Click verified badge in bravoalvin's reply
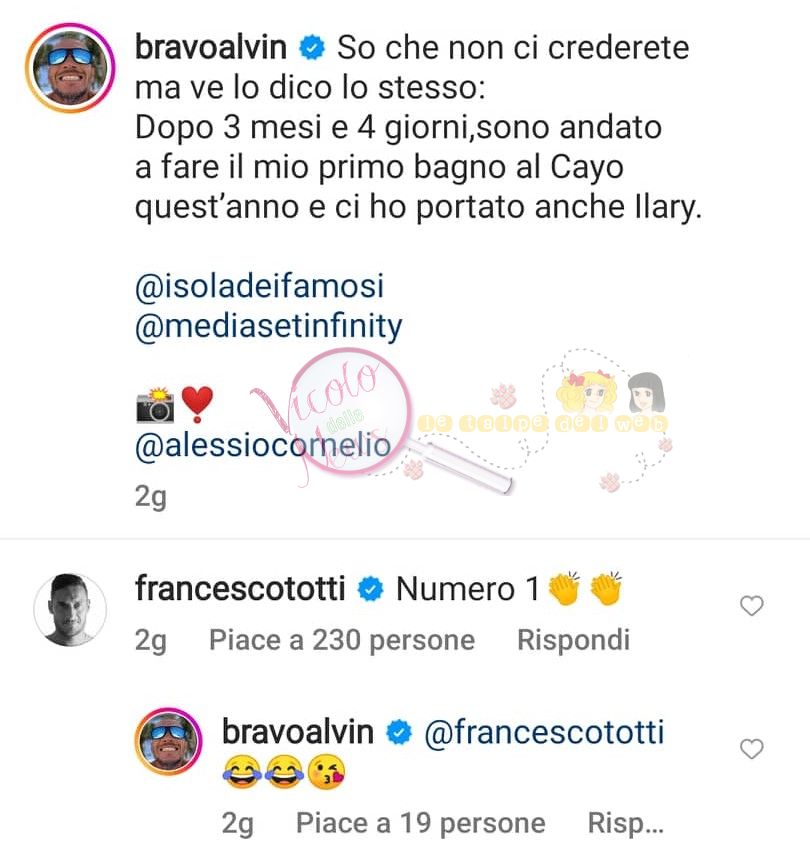This screenshot has width=810, height=849. click(399, 733)
